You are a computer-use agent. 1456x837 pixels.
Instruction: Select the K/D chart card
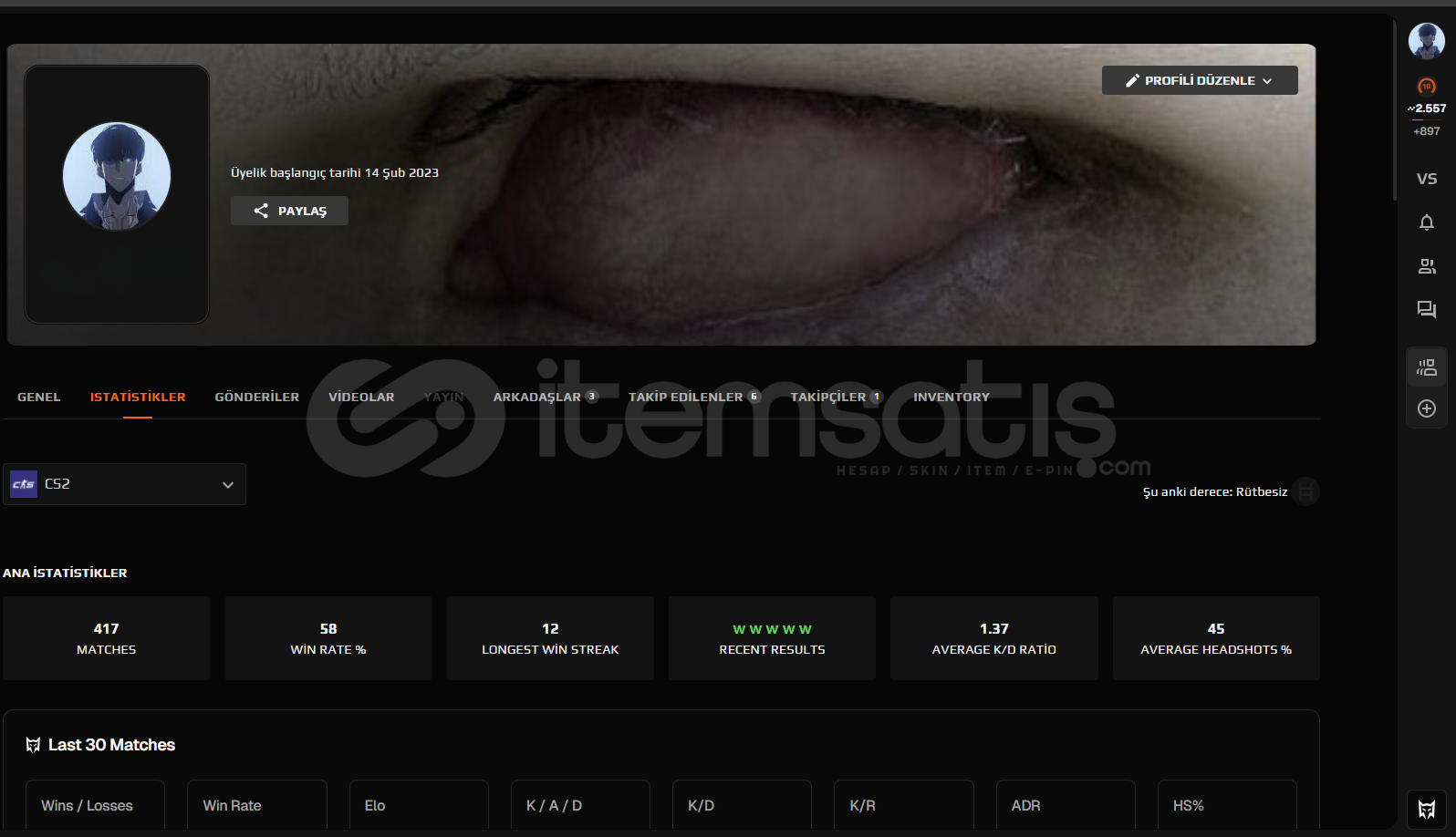click(742, 806)
